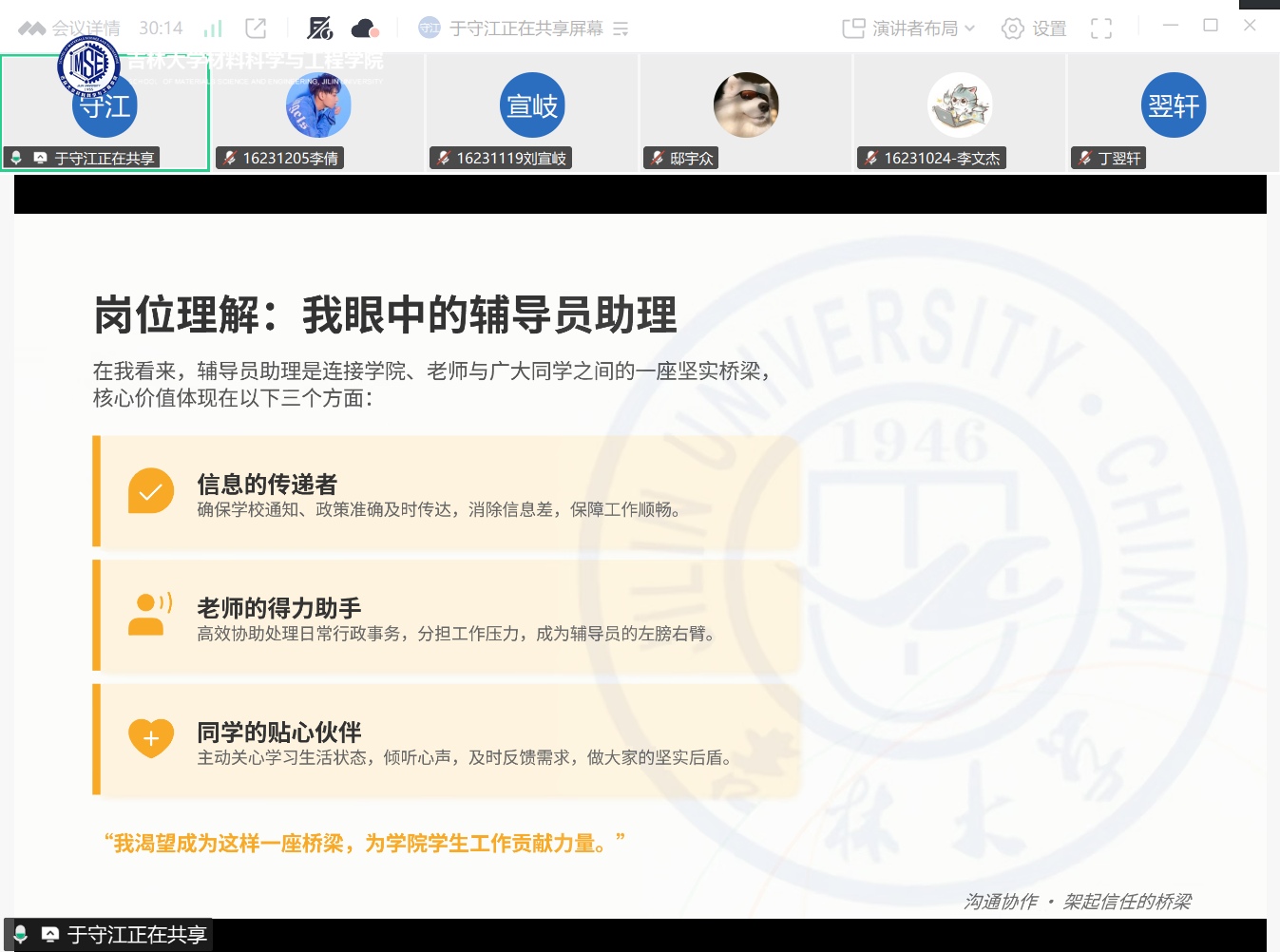Select 于守江 sharing participant tile
This screenshot has height=952, width=1280.
[105, 112]
